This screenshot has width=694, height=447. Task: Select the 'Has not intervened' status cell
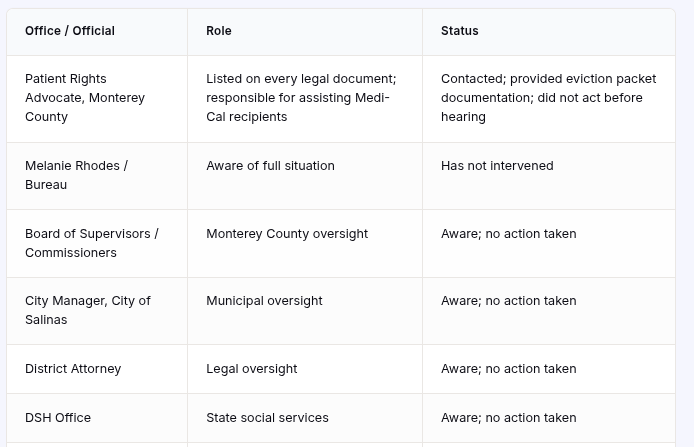[x=549, y=176]
